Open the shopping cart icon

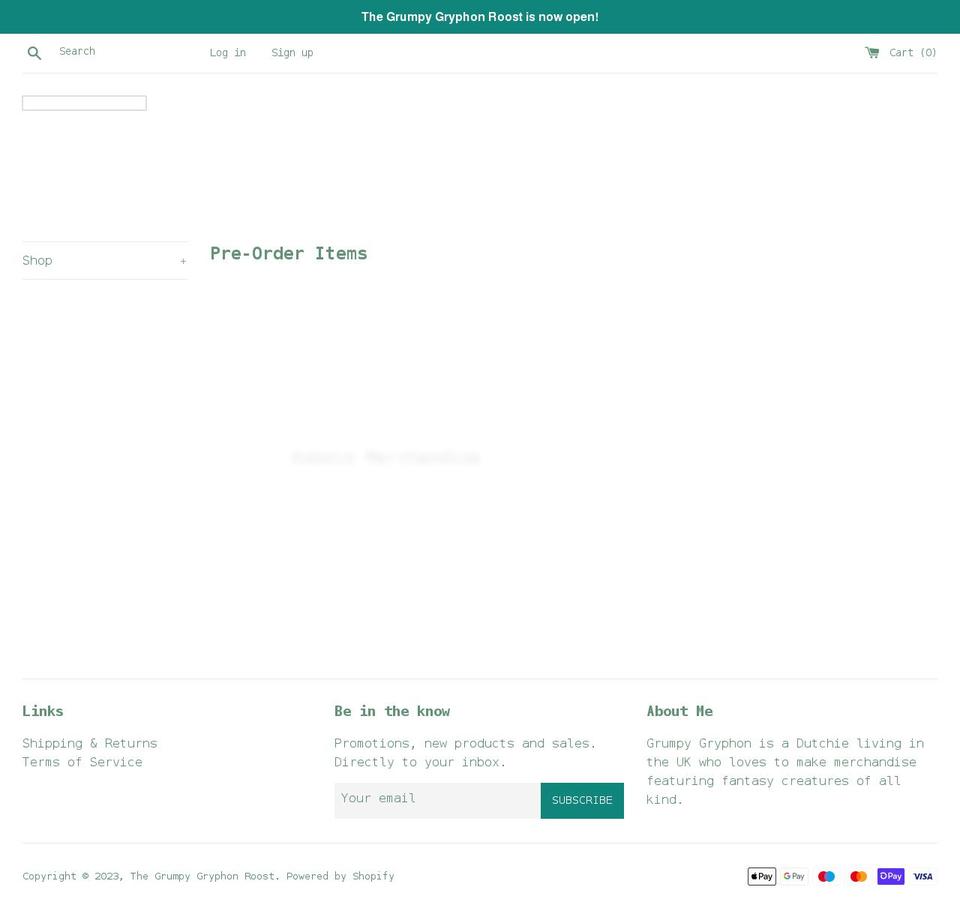coord(872,53)
